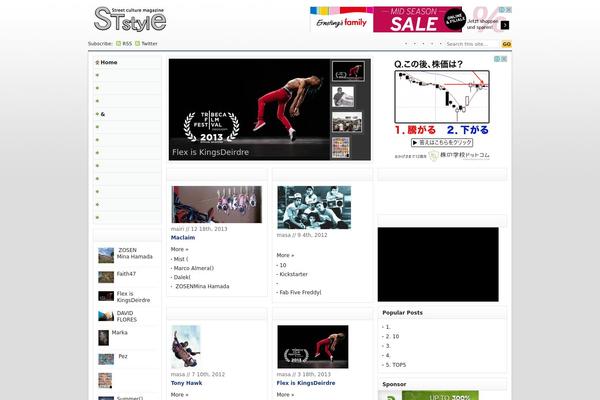Open the DAVID FLORES sidebar entry
This screenshot has width=600, height=400.
point(127,317)
